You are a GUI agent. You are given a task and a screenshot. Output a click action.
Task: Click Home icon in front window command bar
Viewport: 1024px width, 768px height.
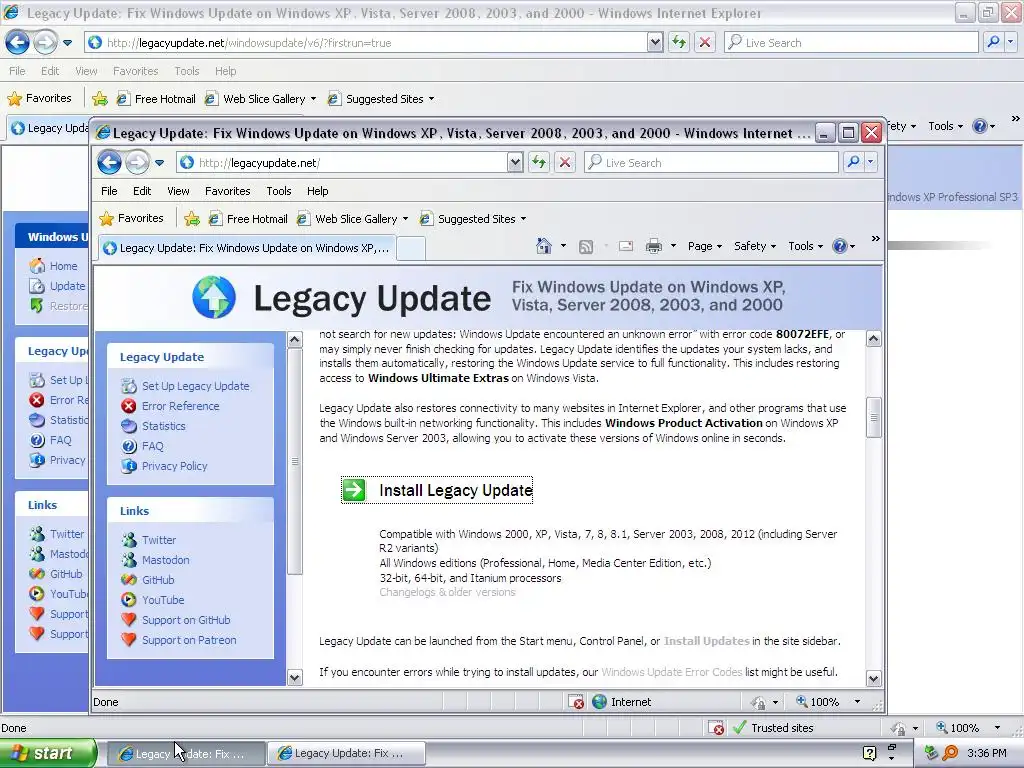pyautogui.click(x=543, y=246)
